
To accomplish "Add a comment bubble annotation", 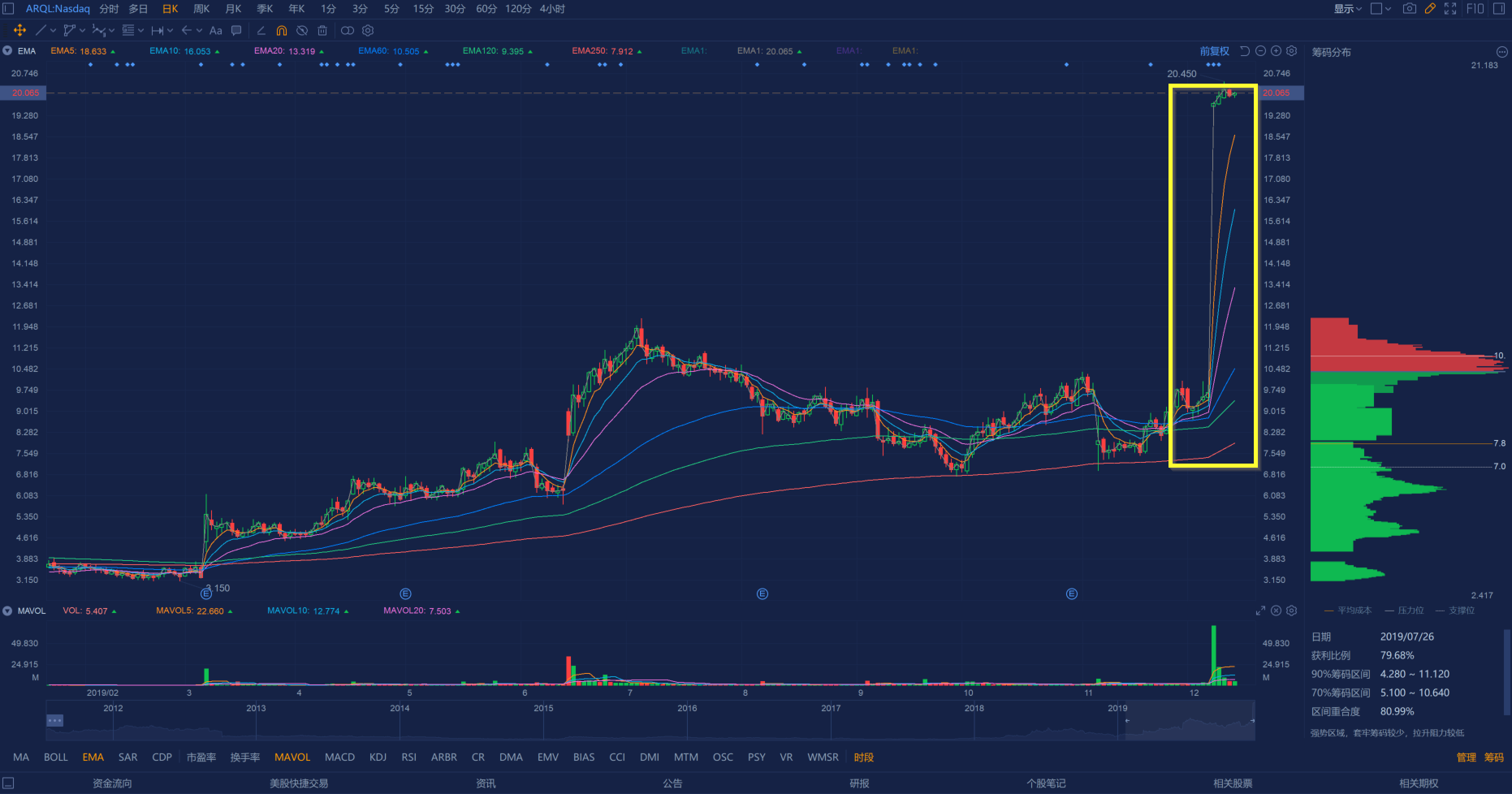I will 236,30.
